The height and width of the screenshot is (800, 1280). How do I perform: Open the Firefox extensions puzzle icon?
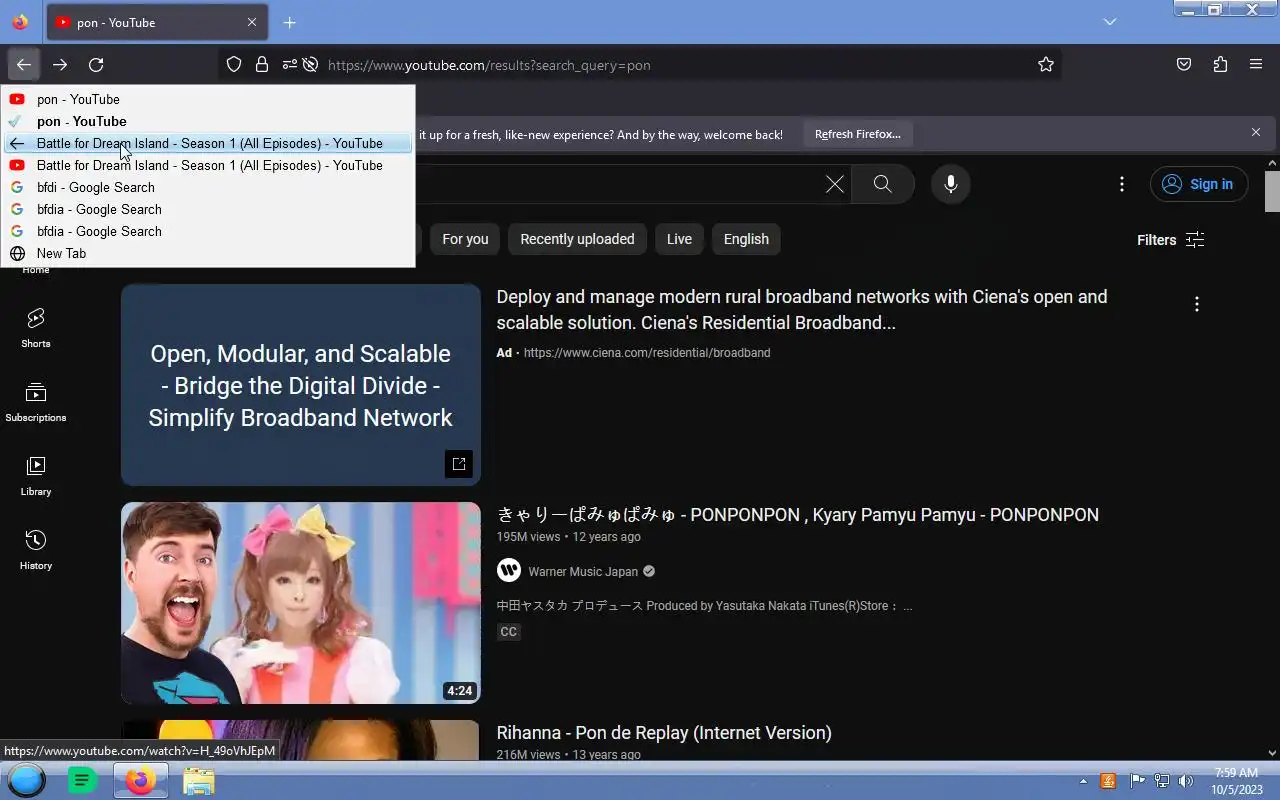point(1220,65)
